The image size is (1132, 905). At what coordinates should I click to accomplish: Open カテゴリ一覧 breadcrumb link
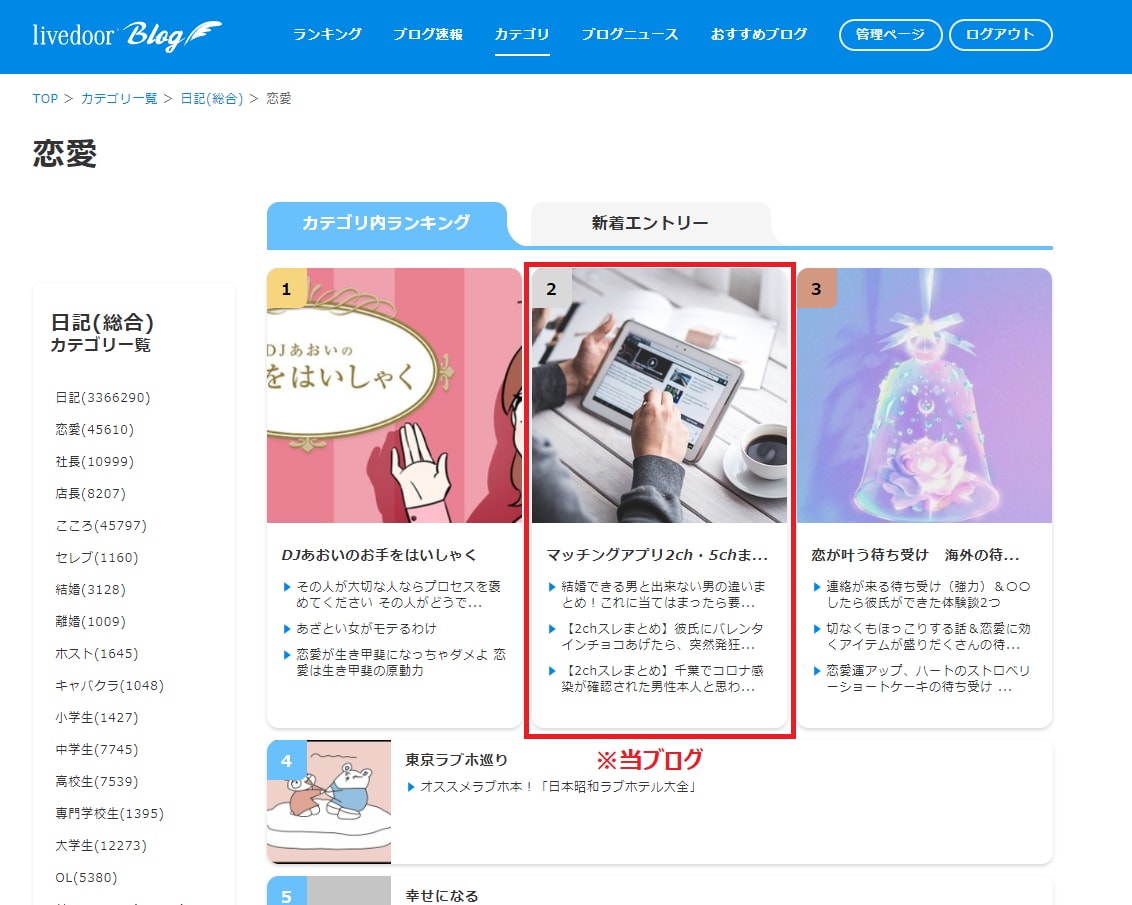click(119, 98)
